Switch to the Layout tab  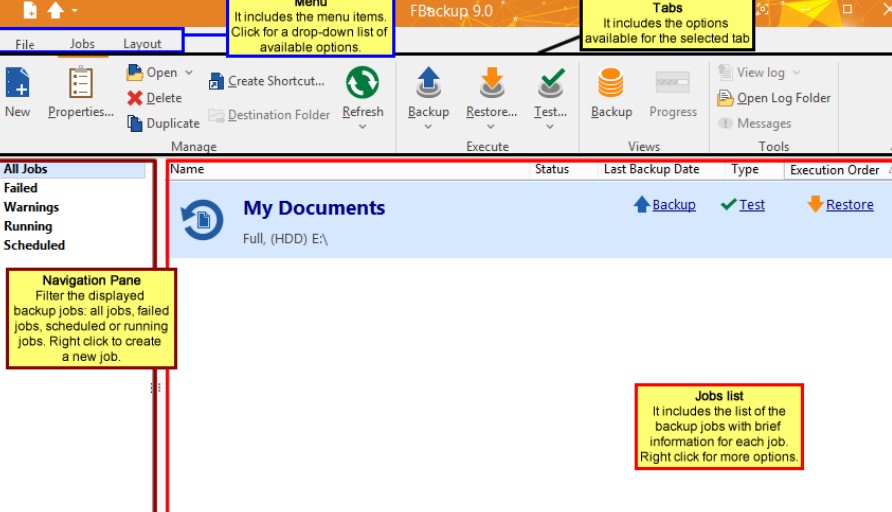pyautogui.click(x=142, y=44)
